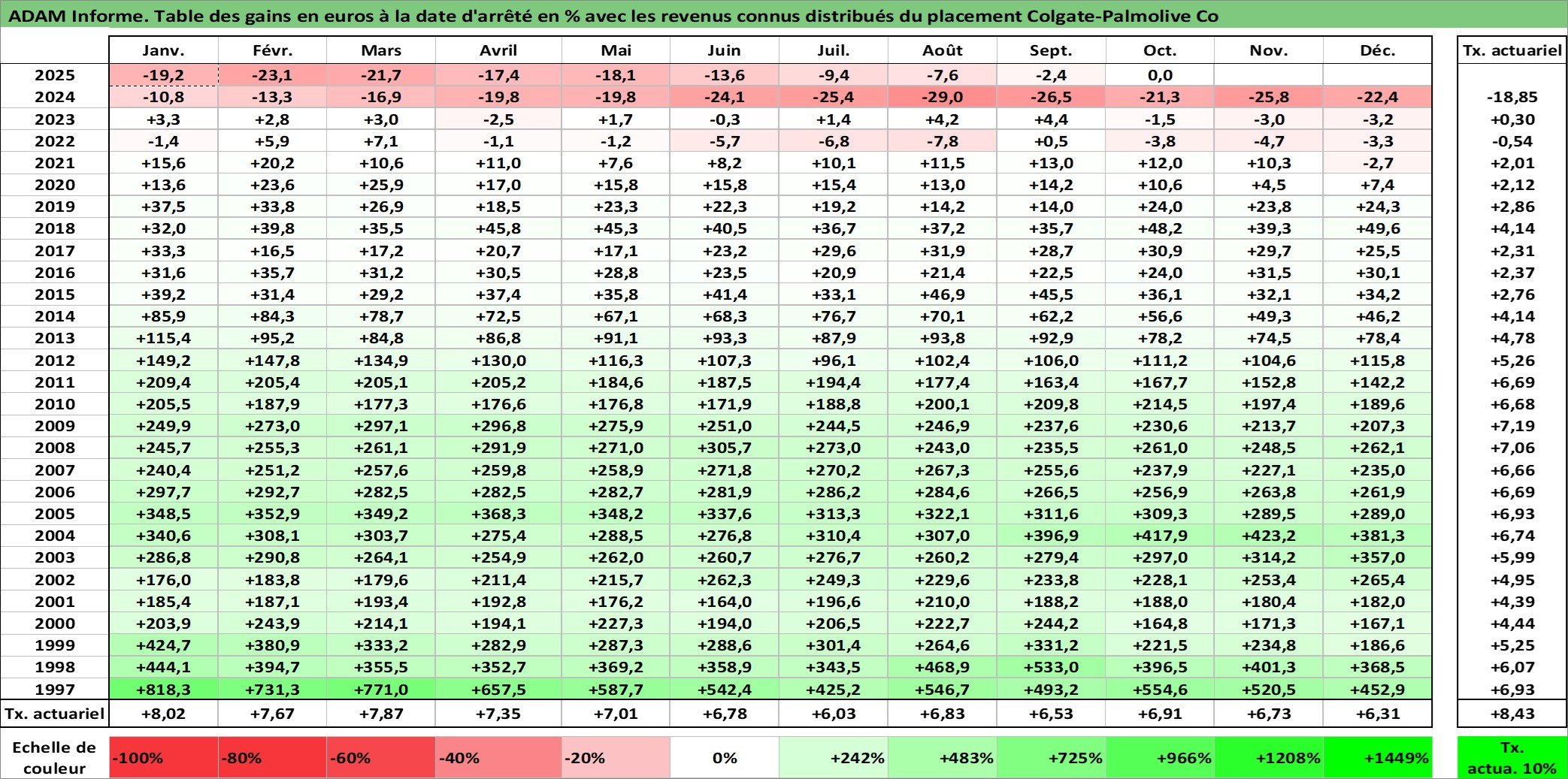Image resolution: width=1568 pixels, height=779 pixels.
Task: Select the +771,0 cell for Mars 1997
Action: pyautogui.click(x=381, y=689)
